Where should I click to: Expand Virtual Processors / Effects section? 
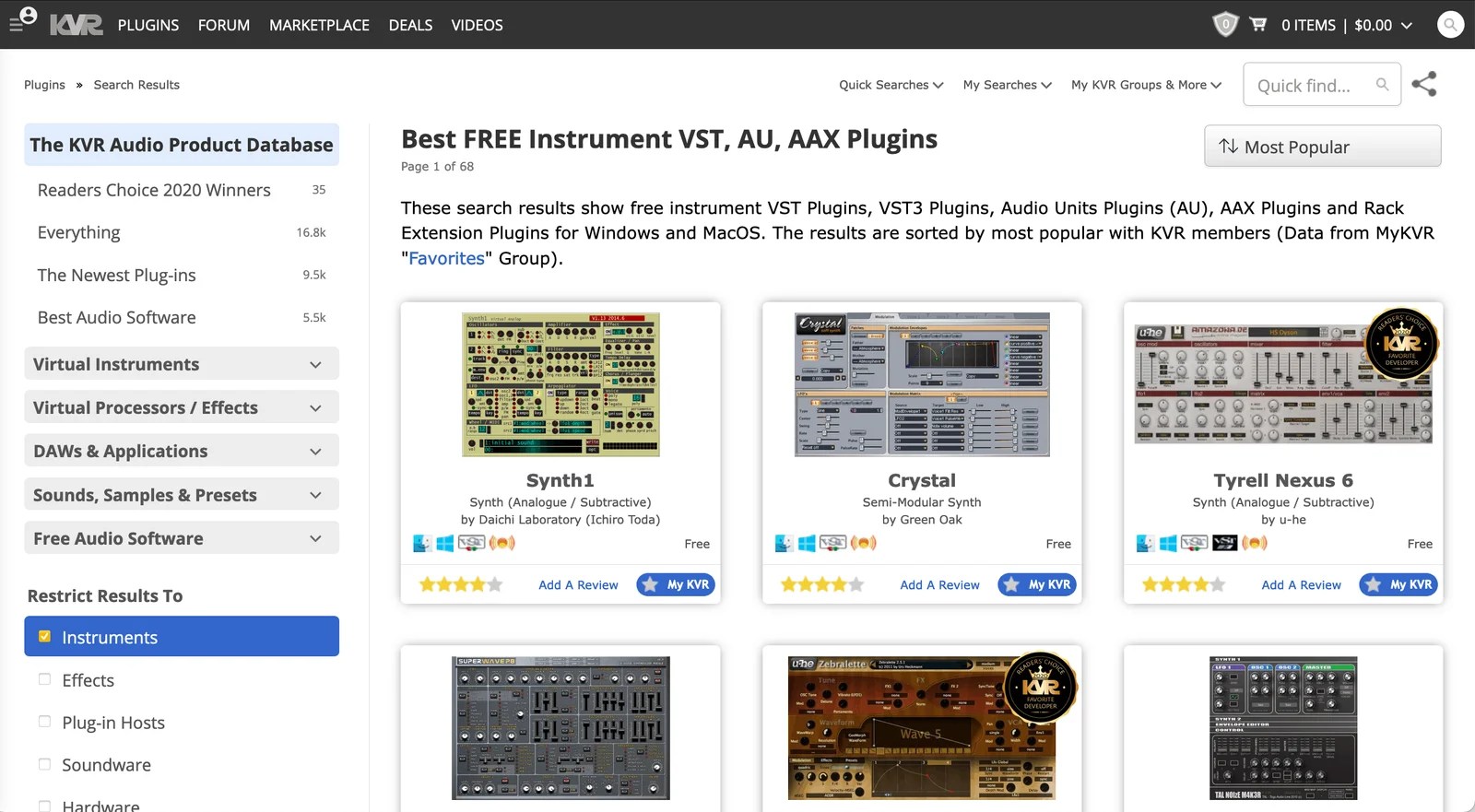[x=182, y=407]
